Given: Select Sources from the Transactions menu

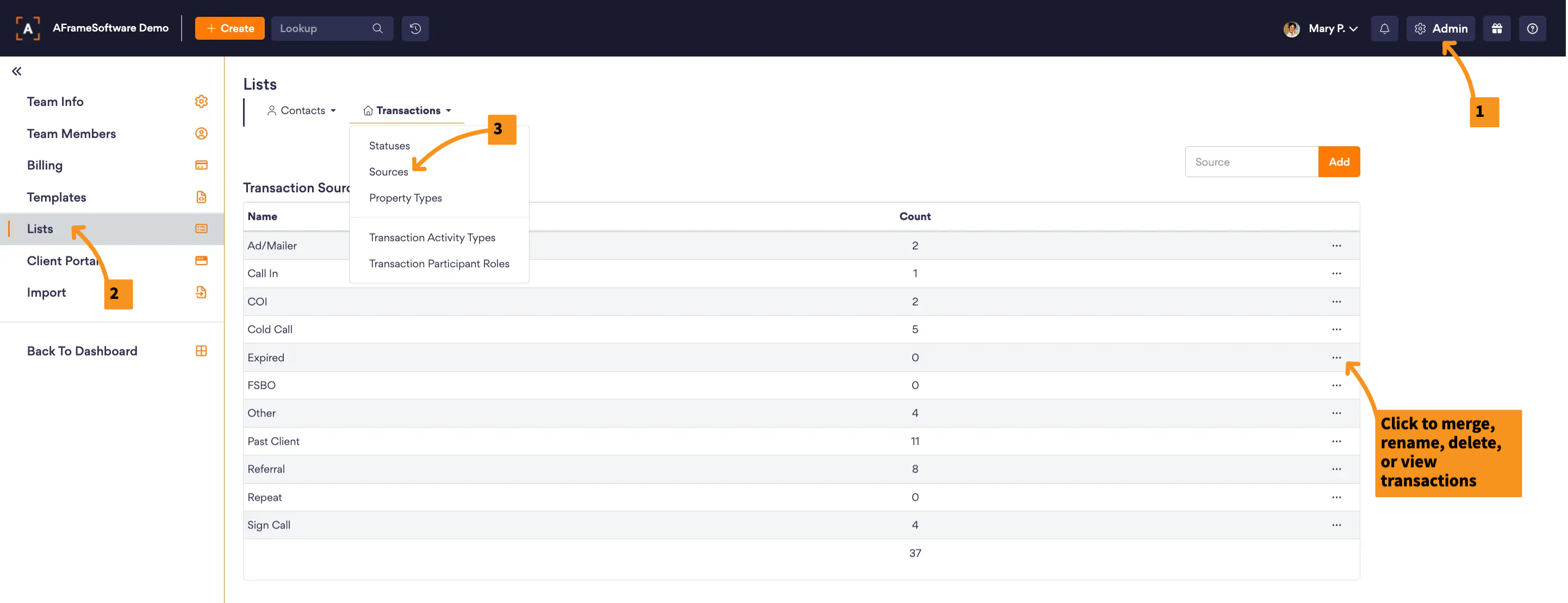Looking at the screenshot, I should click(x=388, y=172).
